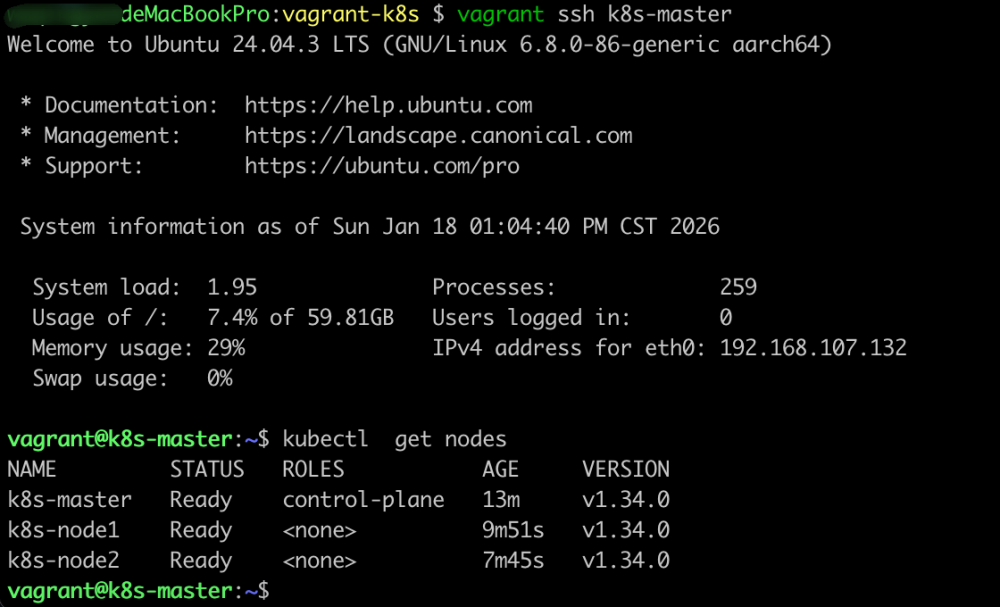
Task: Click the AGE column header
Action: point(500,469)
